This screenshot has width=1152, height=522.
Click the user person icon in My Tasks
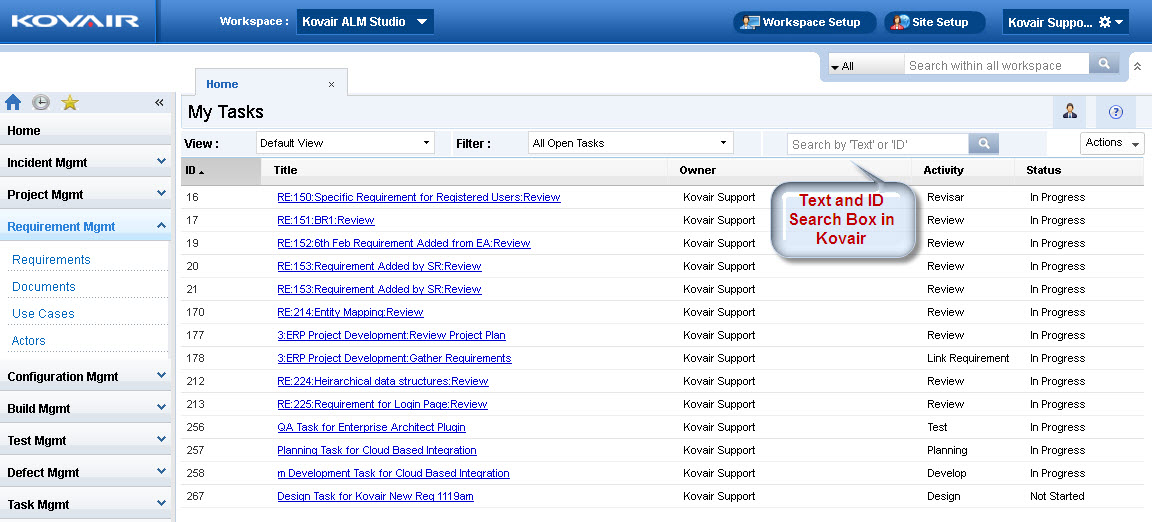[1070, 112]
